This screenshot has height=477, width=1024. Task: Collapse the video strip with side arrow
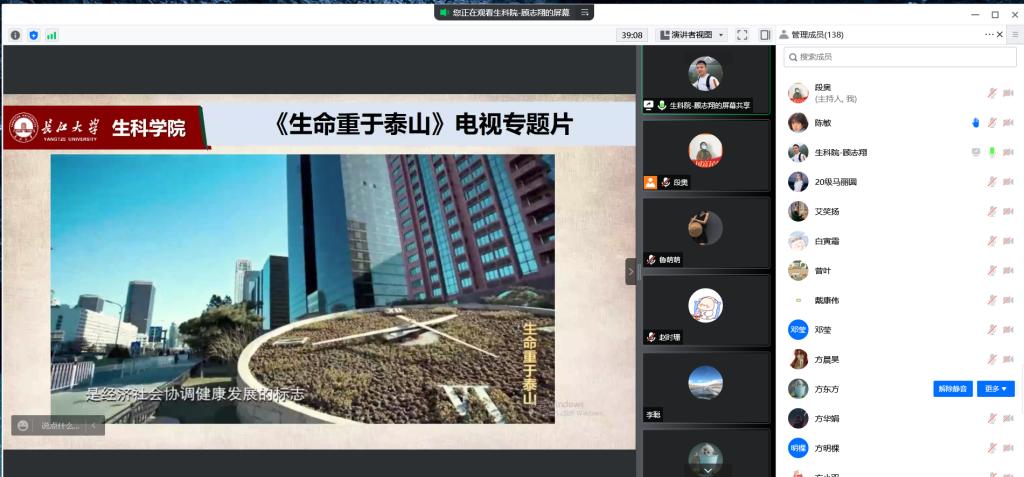tap(631, 271)
